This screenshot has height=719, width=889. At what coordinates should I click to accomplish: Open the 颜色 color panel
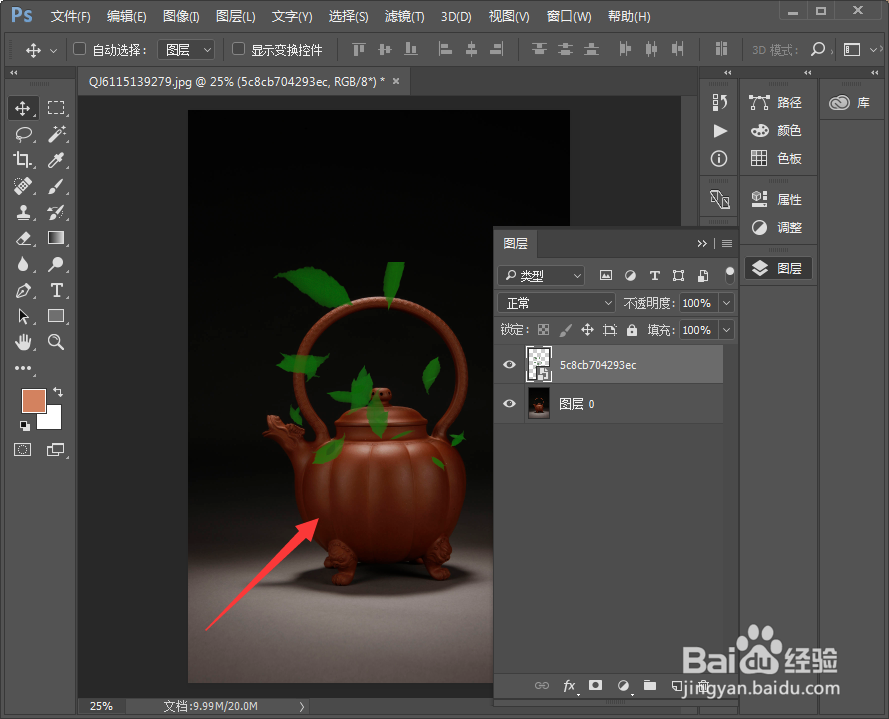click(x=776, y=130)
